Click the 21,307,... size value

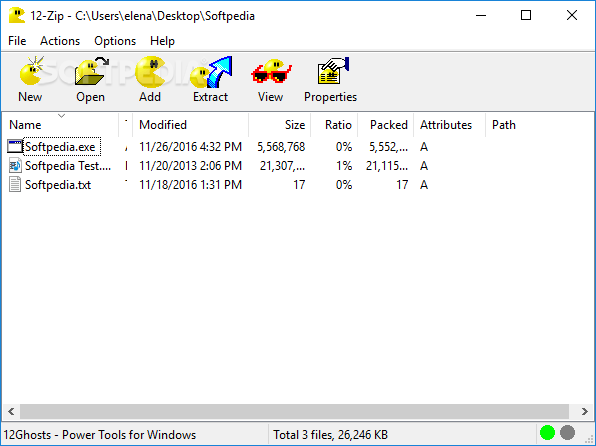[282, 166]
